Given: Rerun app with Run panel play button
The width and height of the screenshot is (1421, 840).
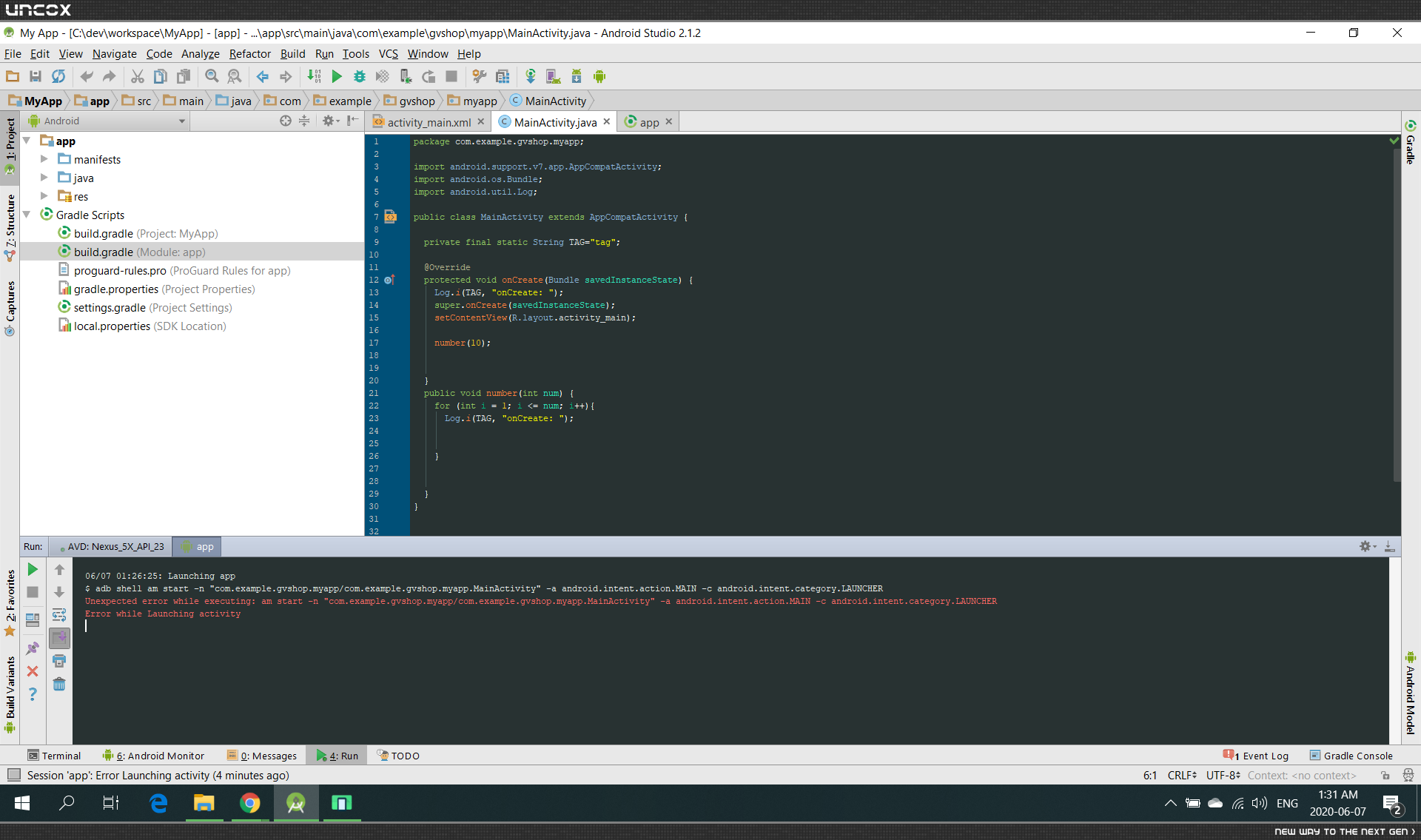Looking at the screenshot, I should 33,569.
